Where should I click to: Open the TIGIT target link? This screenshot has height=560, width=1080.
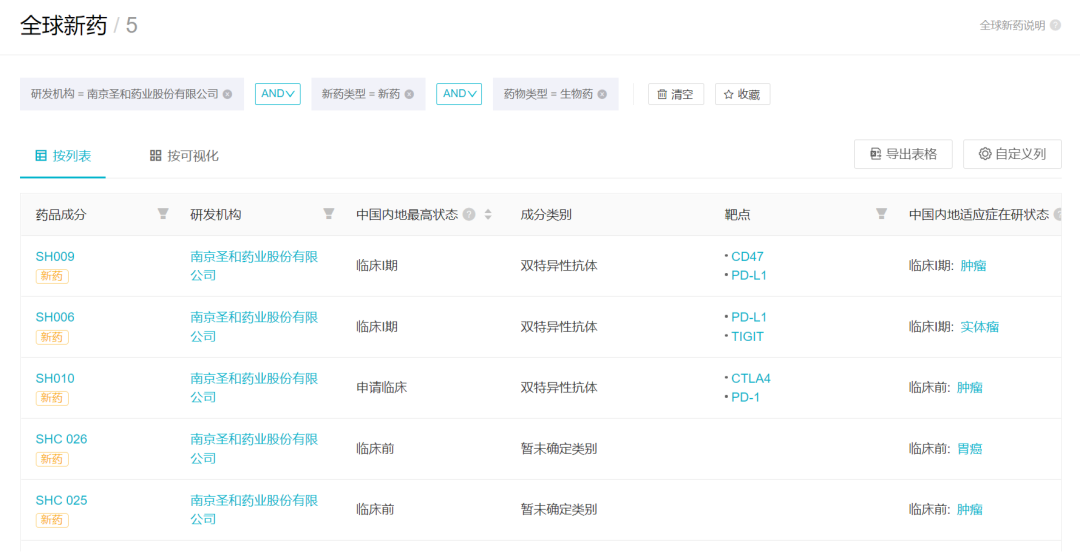tap(747, 336)
